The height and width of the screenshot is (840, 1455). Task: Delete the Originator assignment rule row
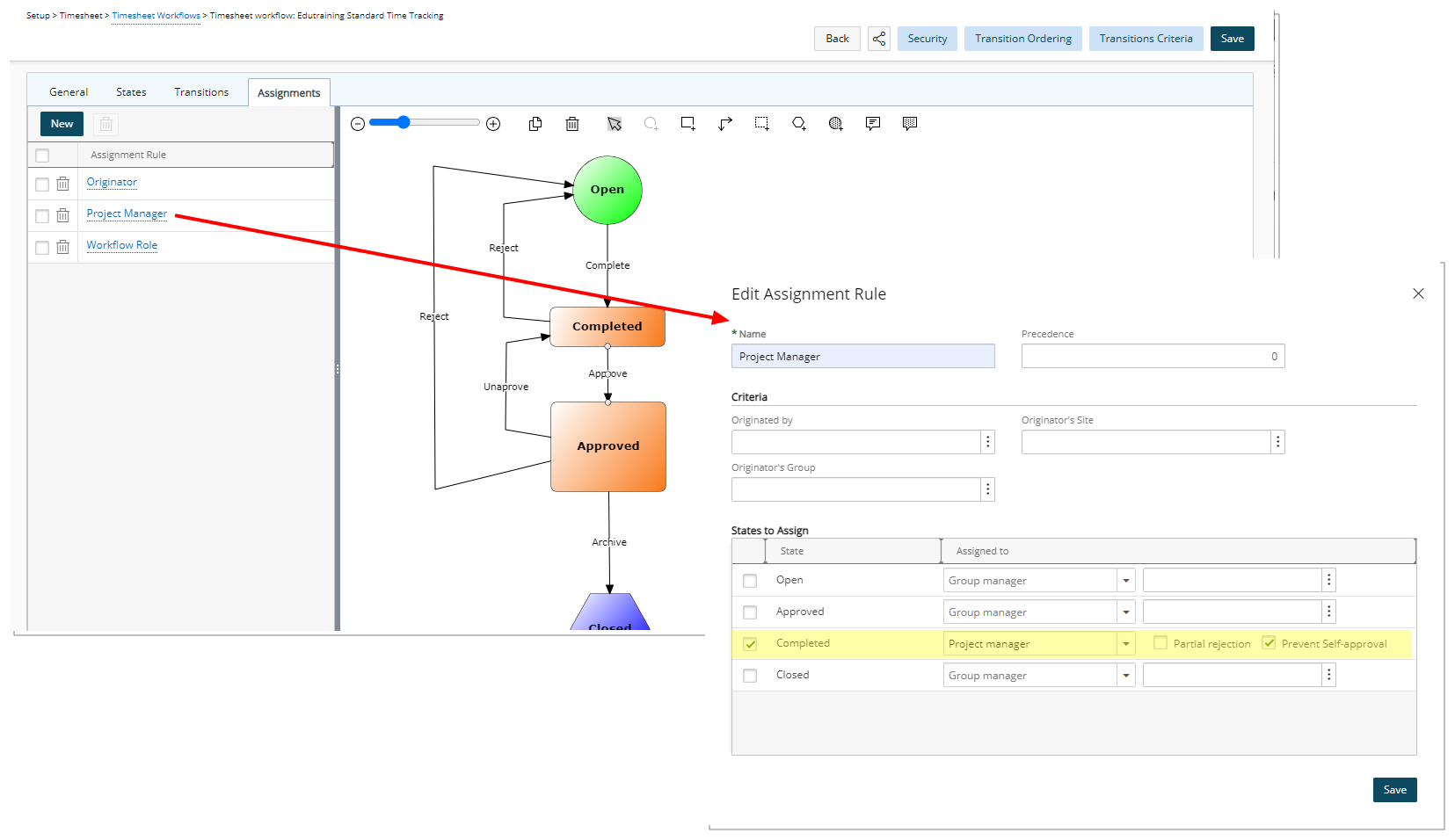tap(63, 184)
